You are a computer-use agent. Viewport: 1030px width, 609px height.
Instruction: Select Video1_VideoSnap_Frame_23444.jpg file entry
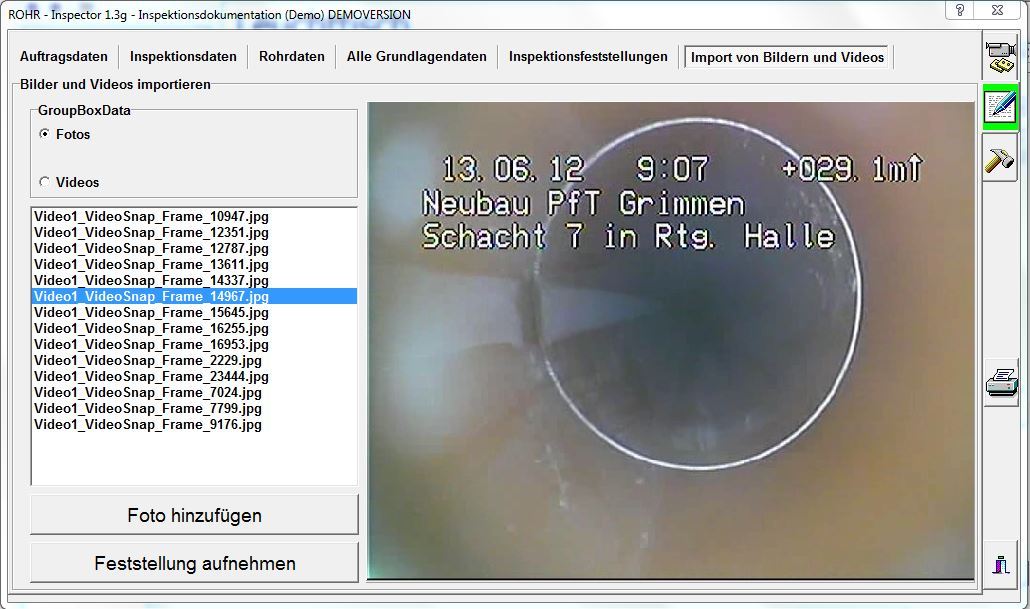click(x=151, y=376)
